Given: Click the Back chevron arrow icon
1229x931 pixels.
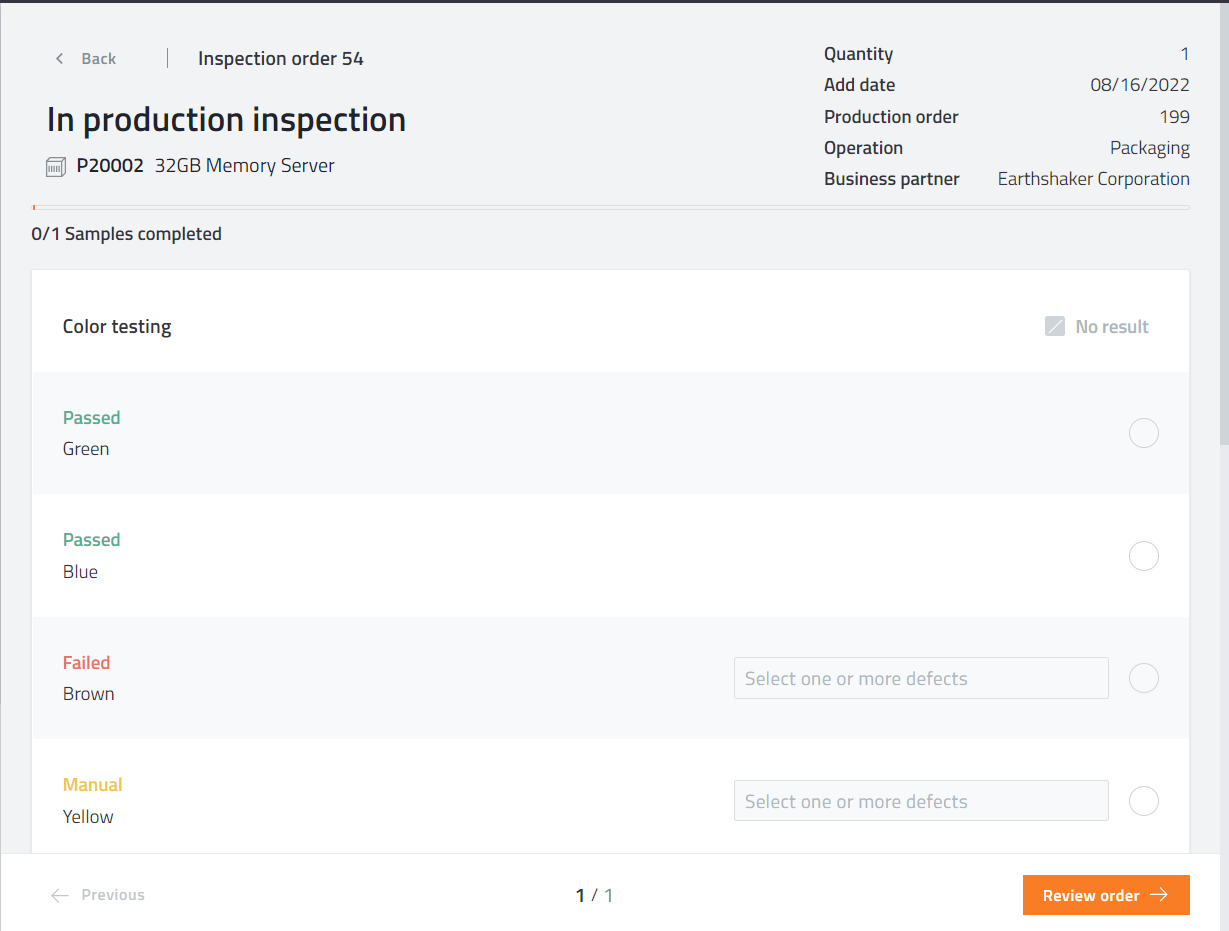Looking at the screenshot, I should (x=60, y=59).
